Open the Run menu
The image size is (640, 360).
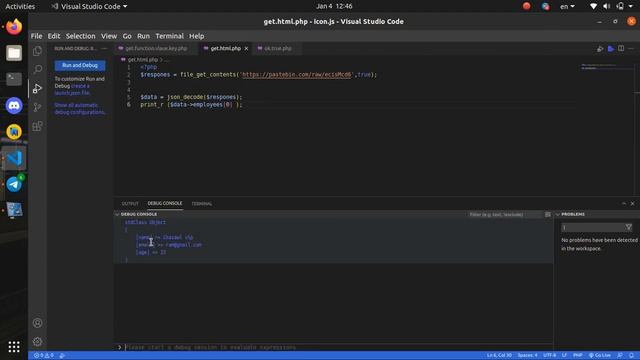pos(143,36)
